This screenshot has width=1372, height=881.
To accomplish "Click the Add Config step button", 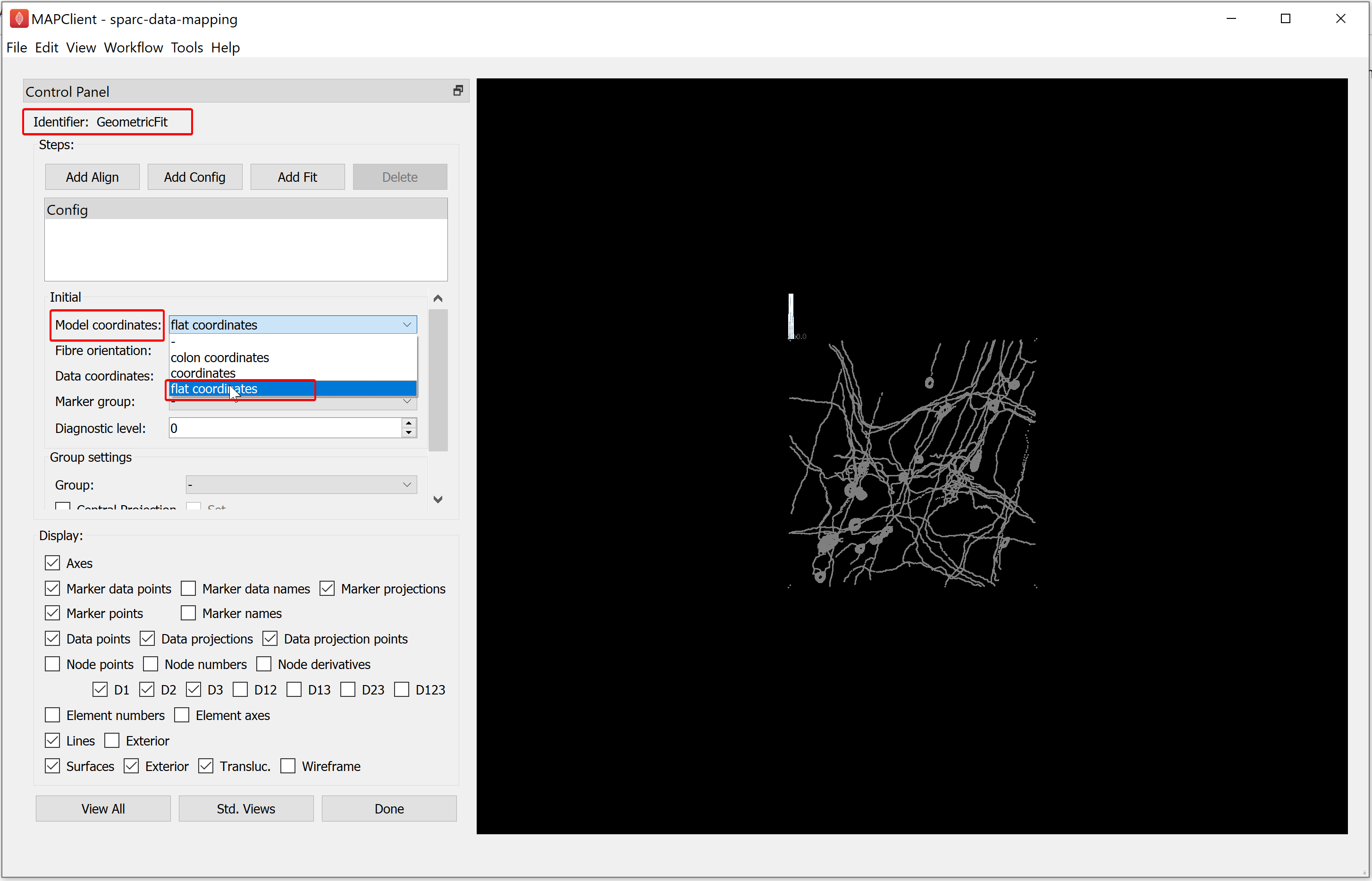I will (195, 177).
